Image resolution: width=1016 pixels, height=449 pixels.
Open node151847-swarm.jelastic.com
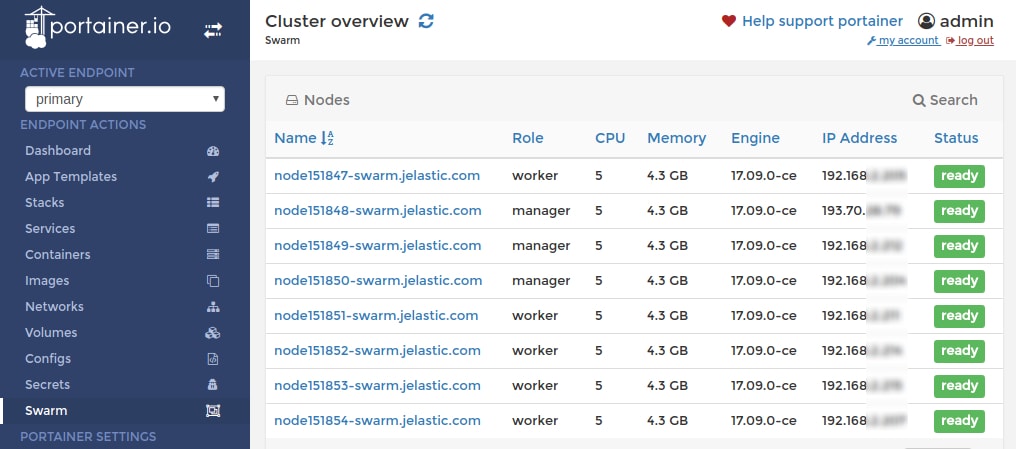[x=377, y=176]
